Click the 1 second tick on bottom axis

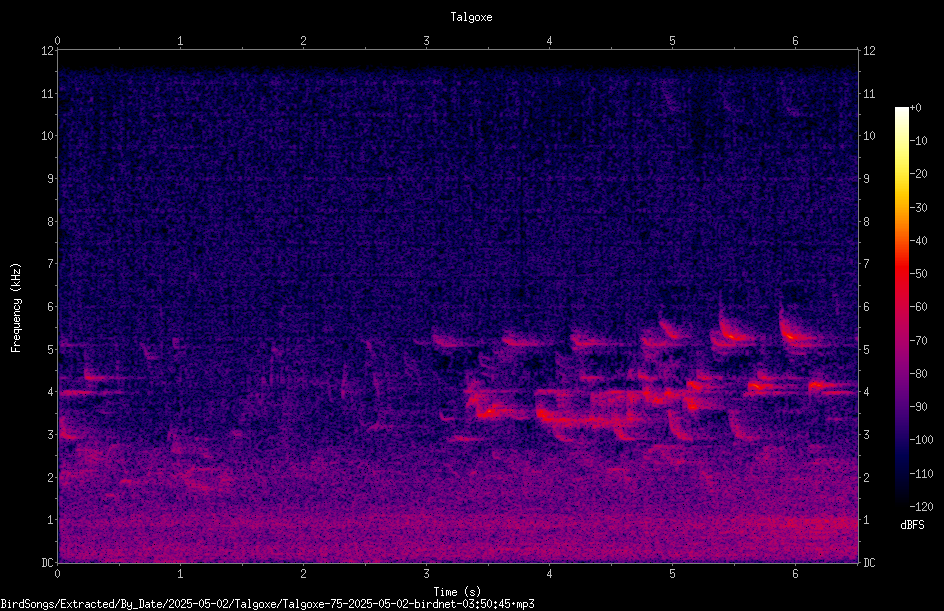180,574
